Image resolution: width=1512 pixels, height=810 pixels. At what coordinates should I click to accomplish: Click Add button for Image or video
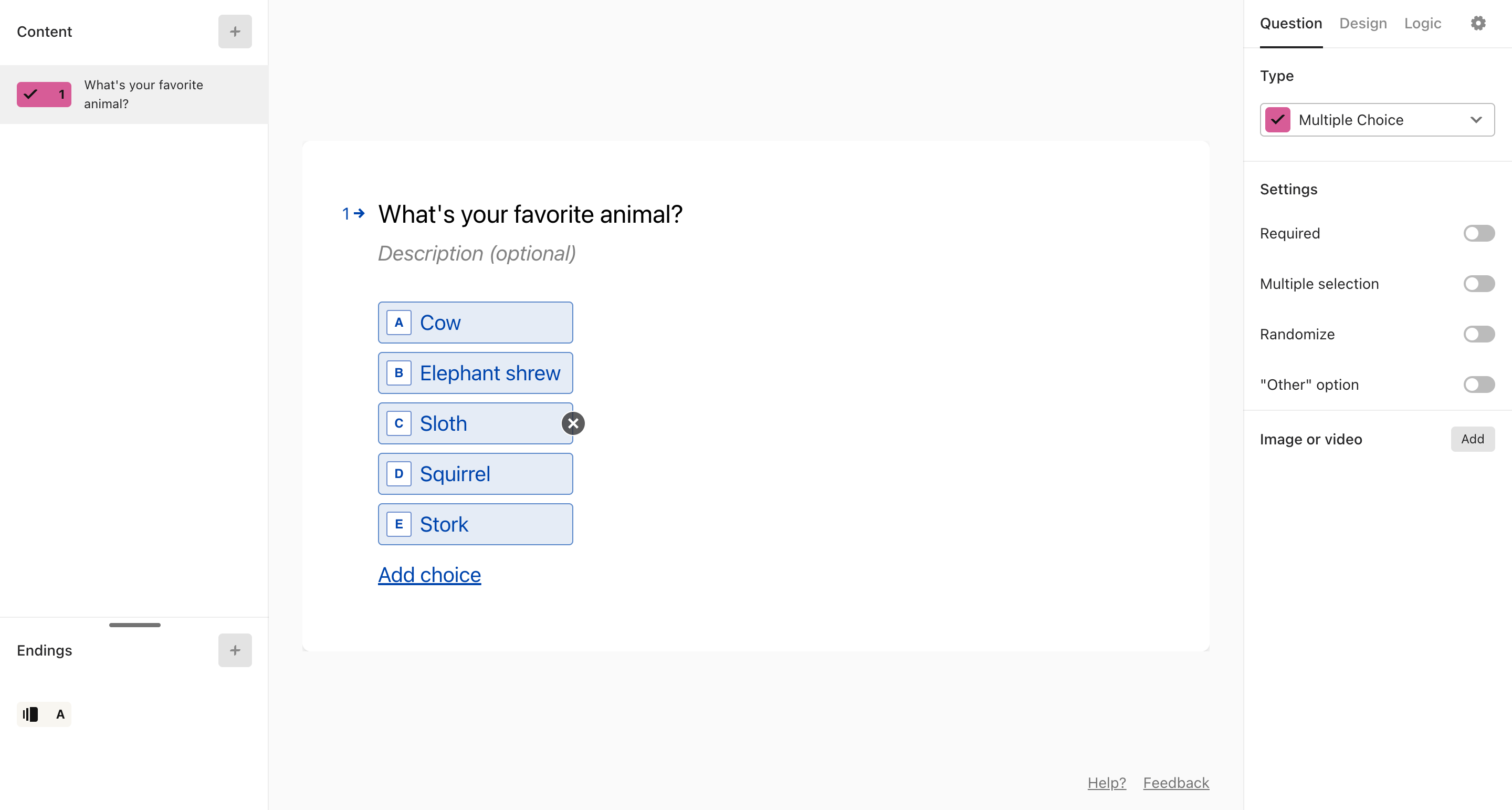(1473, 439)
